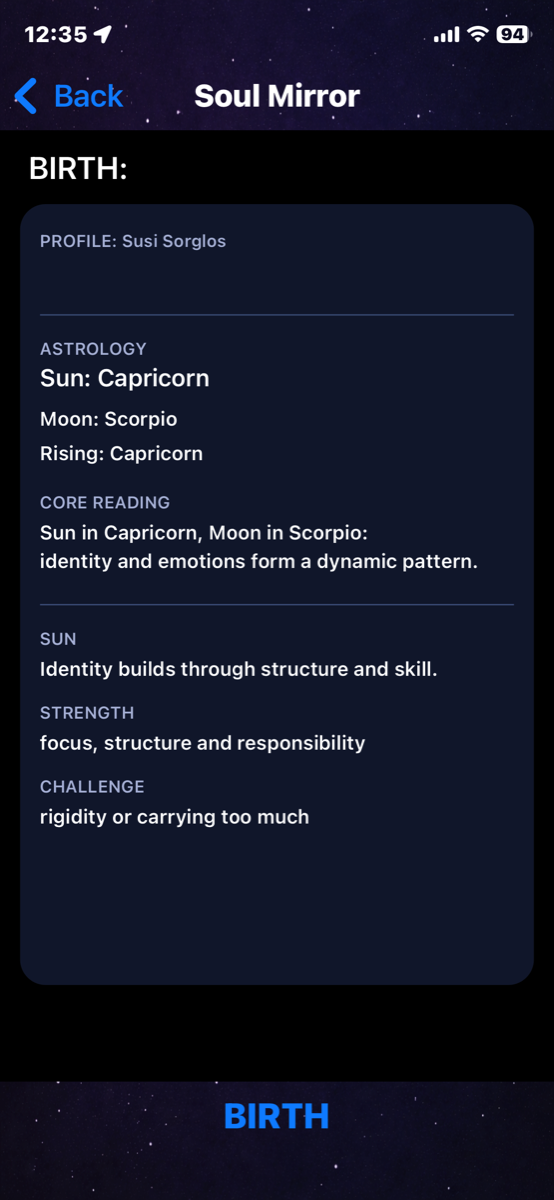Image resolution: width=554 pixels, height=1200 pixels.
Task: Tap the Soul Mirror title
Action: 277,96
